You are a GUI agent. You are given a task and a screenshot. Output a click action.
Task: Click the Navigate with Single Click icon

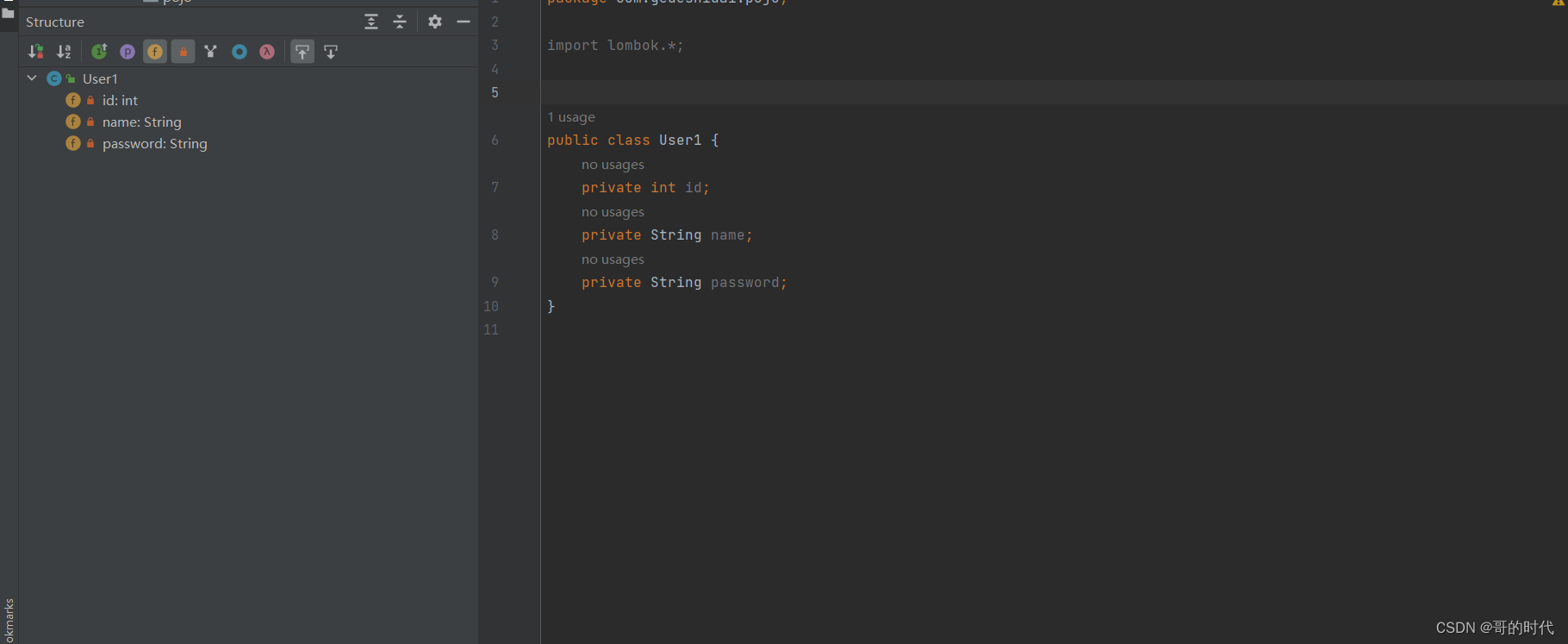click(x=331, y=52)
